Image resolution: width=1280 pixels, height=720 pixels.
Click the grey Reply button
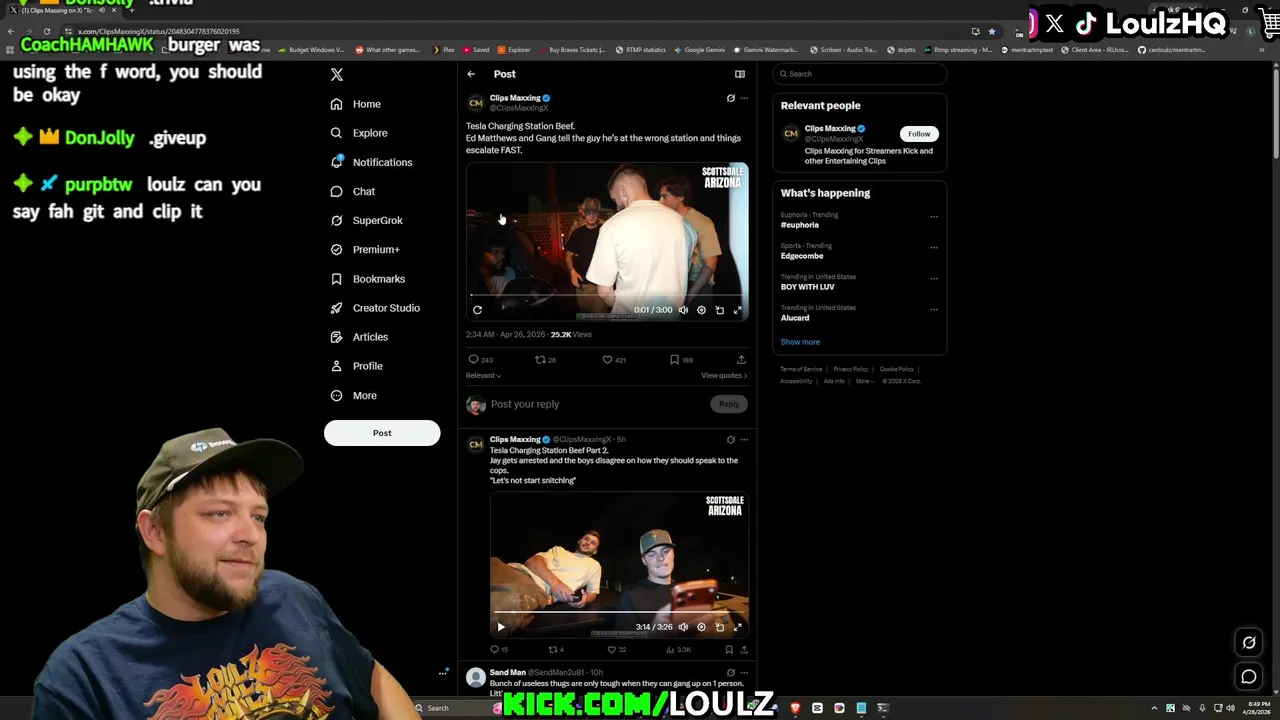coord(729,404)
